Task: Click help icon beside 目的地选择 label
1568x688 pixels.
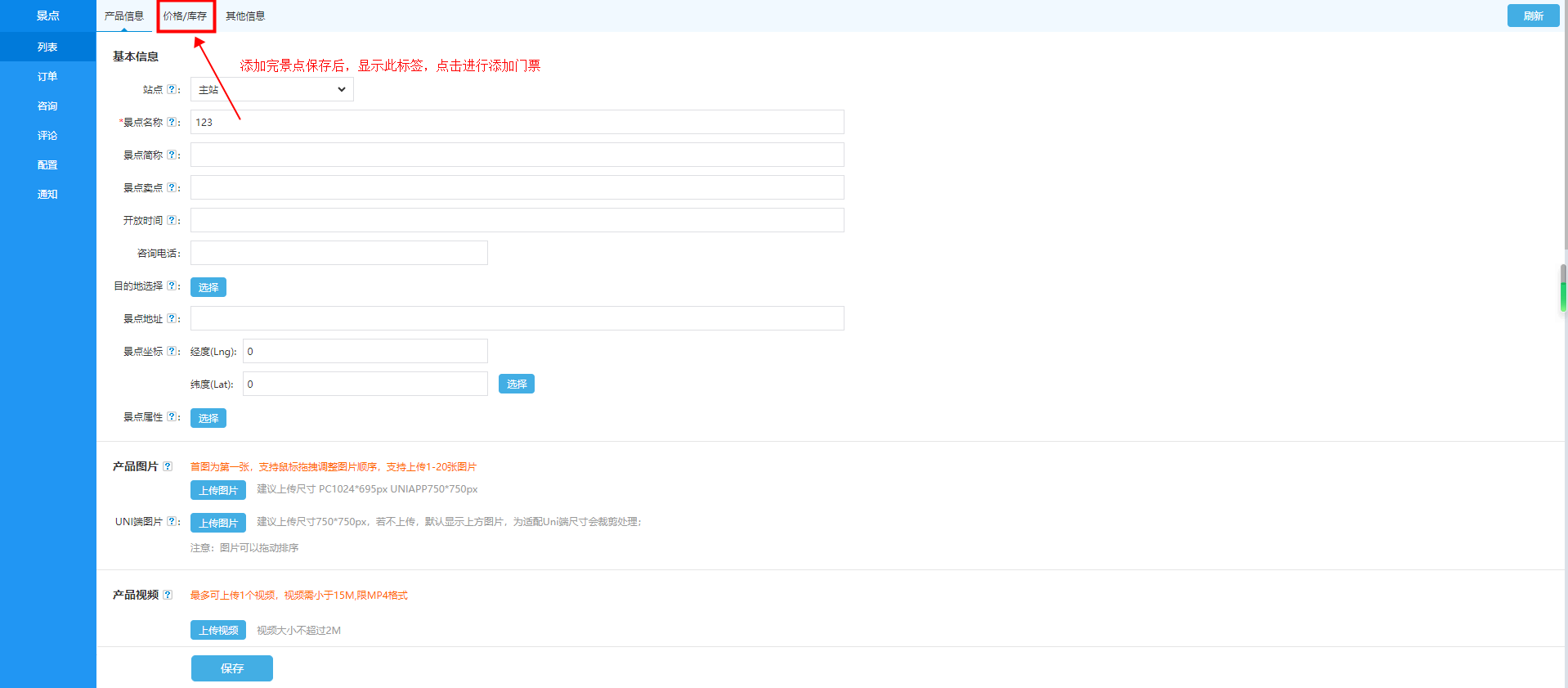Action: click(172, 286)
